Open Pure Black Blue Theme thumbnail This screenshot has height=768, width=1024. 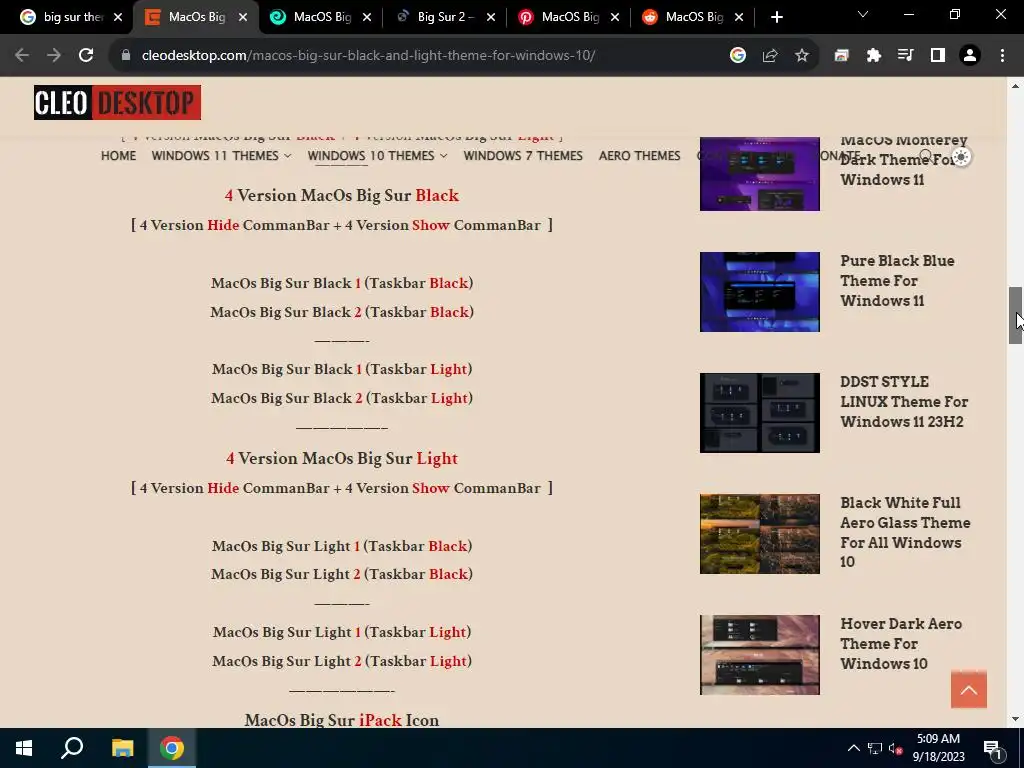click(760, 292)
